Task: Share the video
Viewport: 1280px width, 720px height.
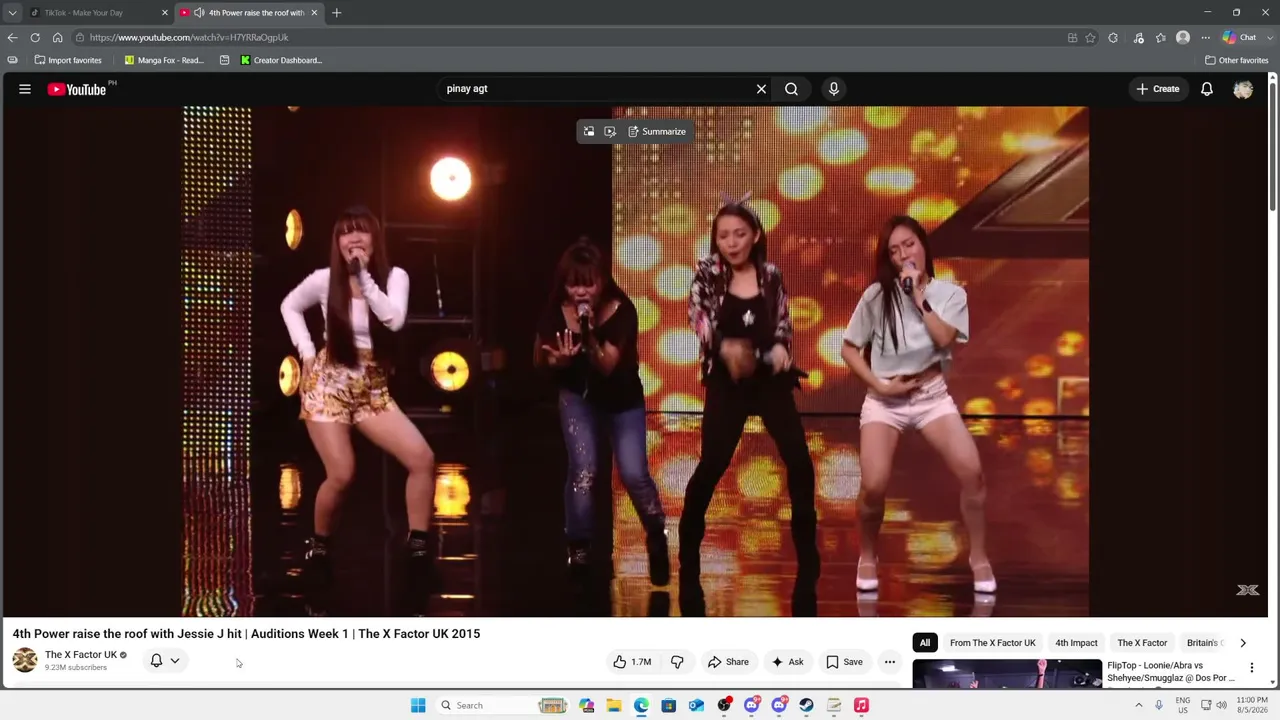Action: (728, 661)
